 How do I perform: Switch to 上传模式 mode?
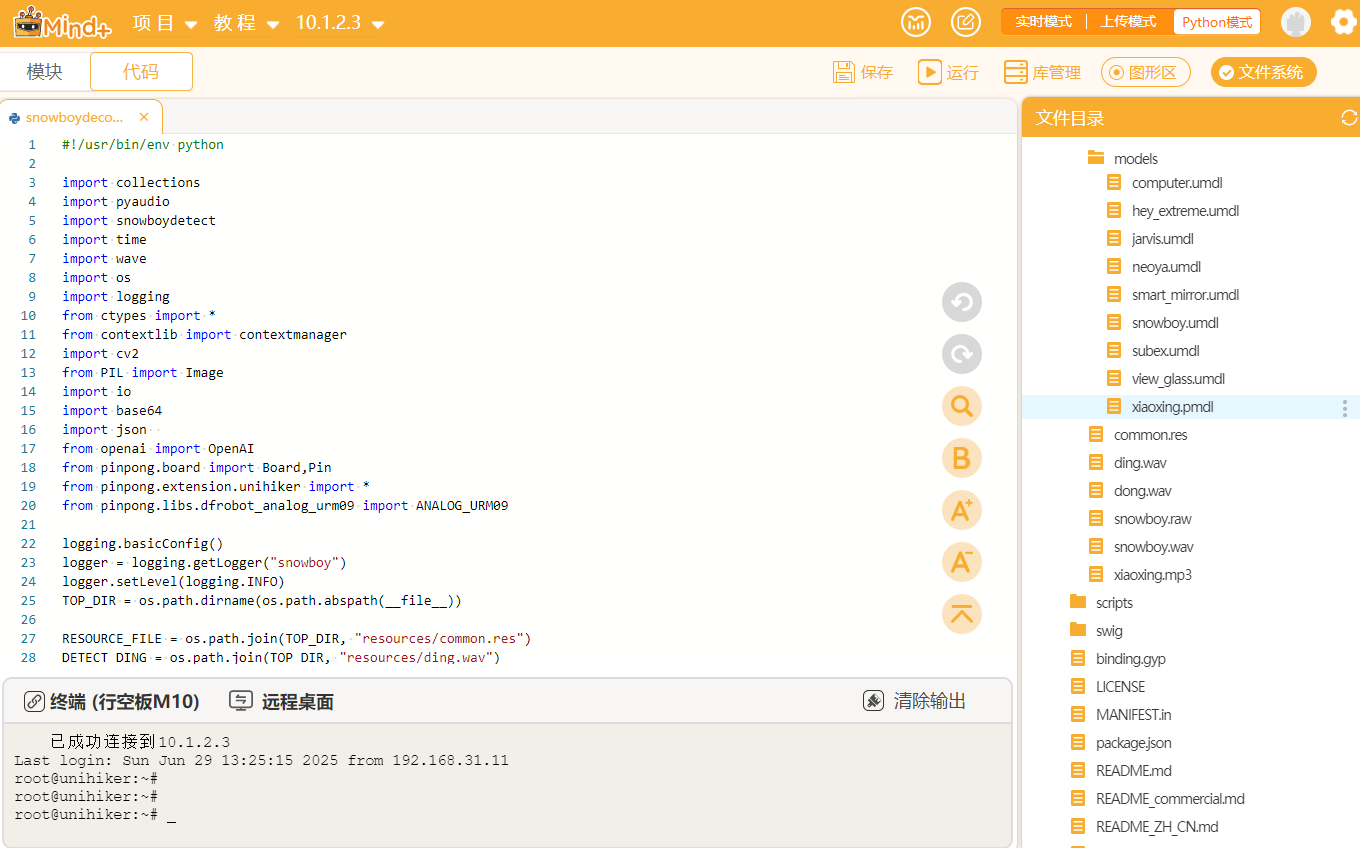(x=1128, y=22)
